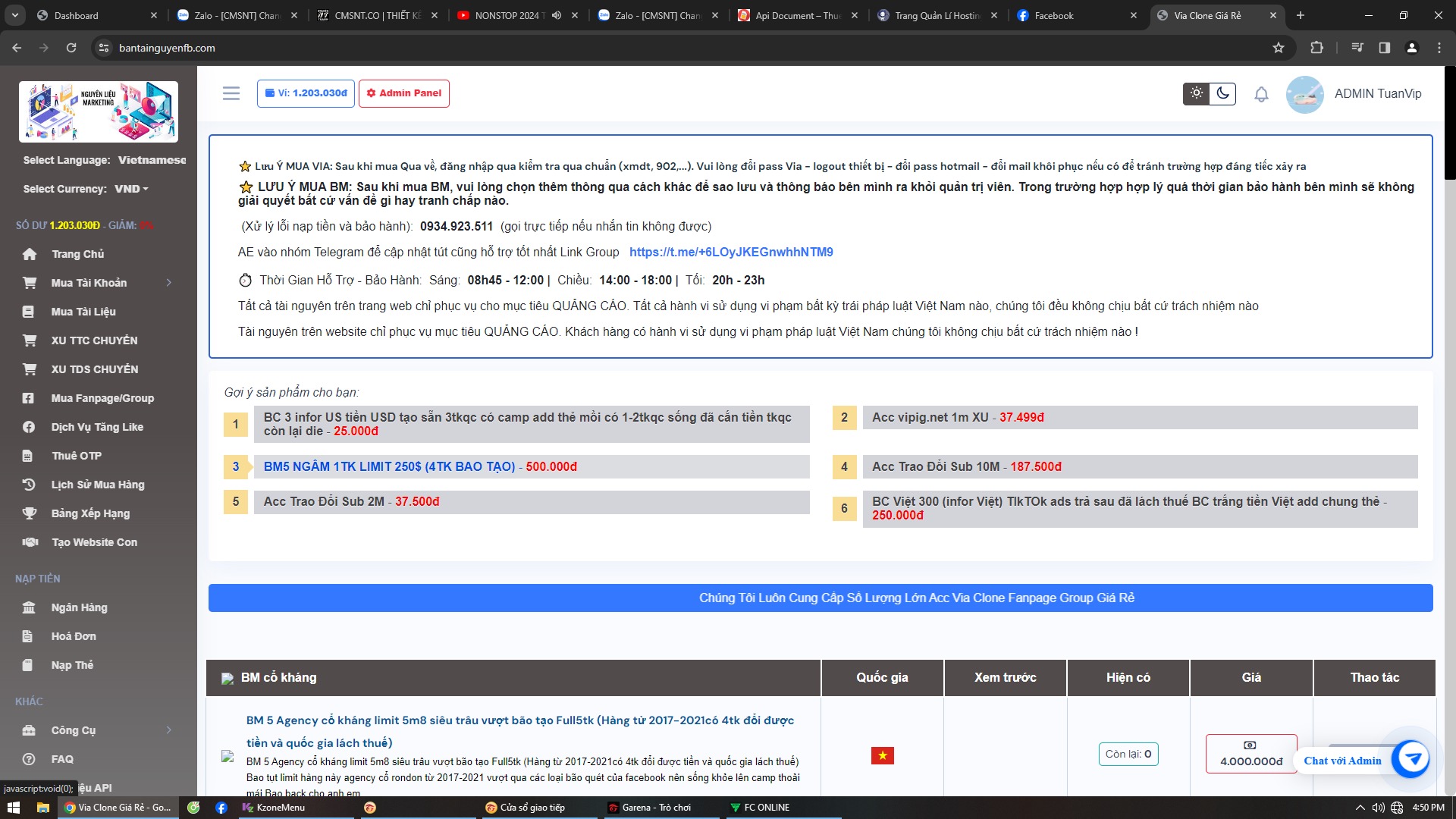Open the tab search dropdown arrow
Image resolution: width=1456 pixels, height=819 pixels.
pos(14,15)
